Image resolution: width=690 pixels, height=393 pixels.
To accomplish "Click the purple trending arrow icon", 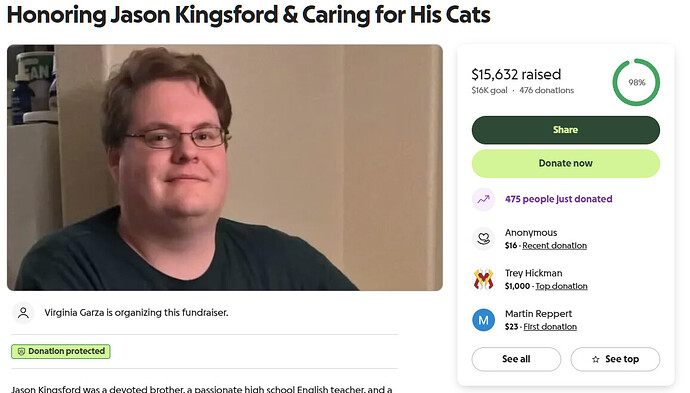I will pyautogui.click(x=483, y=199).
